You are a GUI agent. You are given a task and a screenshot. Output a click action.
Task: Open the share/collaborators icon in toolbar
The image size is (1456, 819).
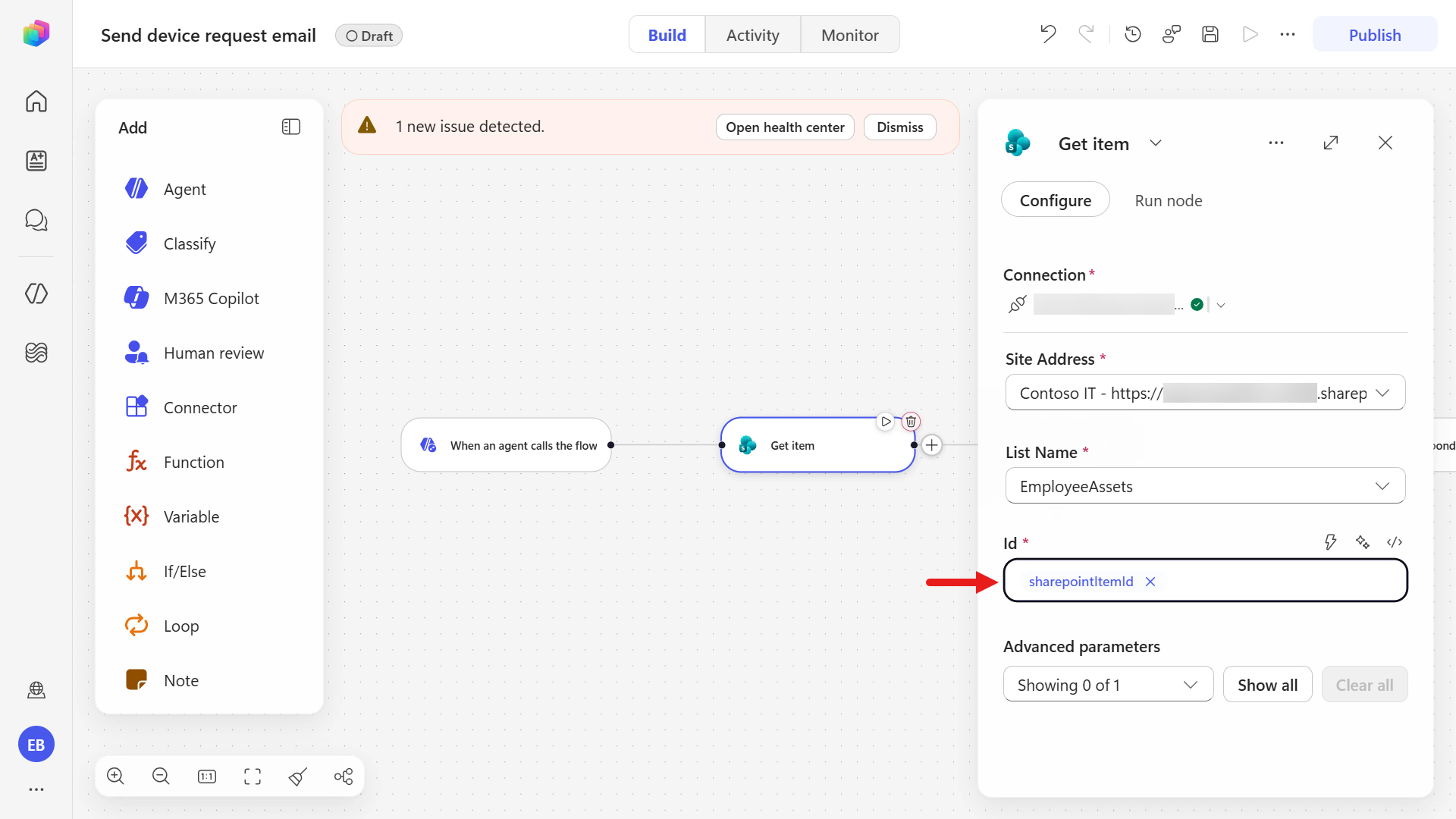tap(1172, 34)
